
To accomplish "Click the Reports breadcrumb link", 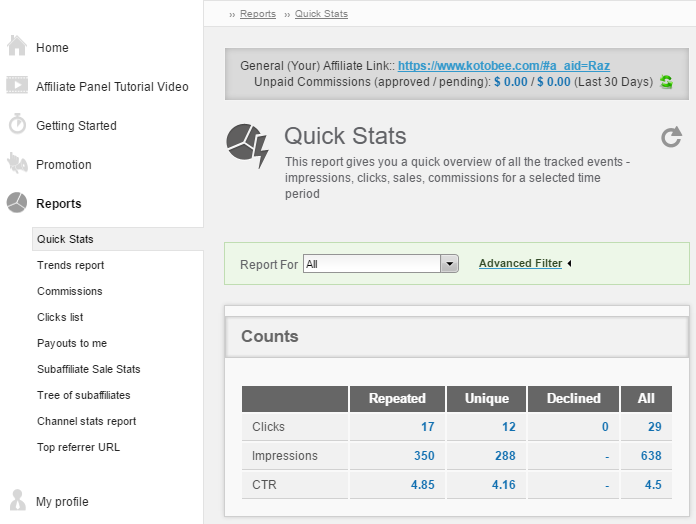I will [x=258, y=14].
